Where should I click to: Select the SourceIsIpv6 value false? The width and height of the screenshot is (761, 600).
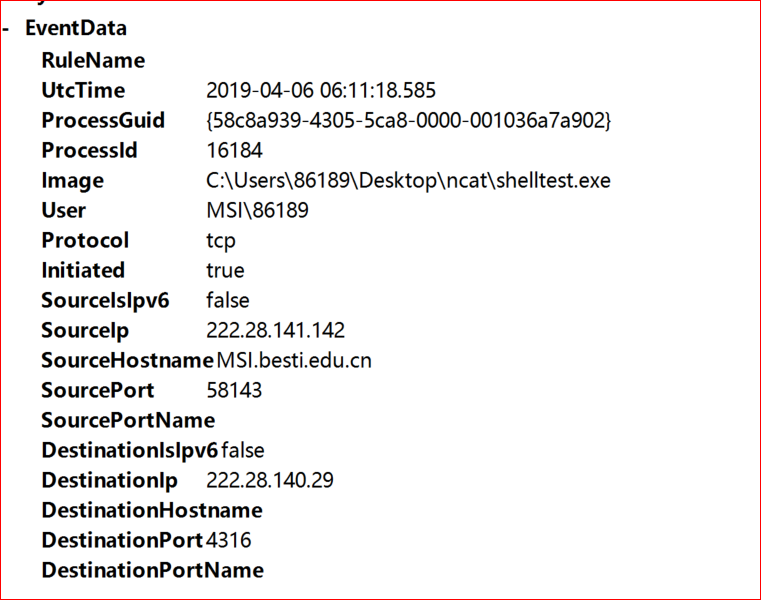click(x=228, y=300)
